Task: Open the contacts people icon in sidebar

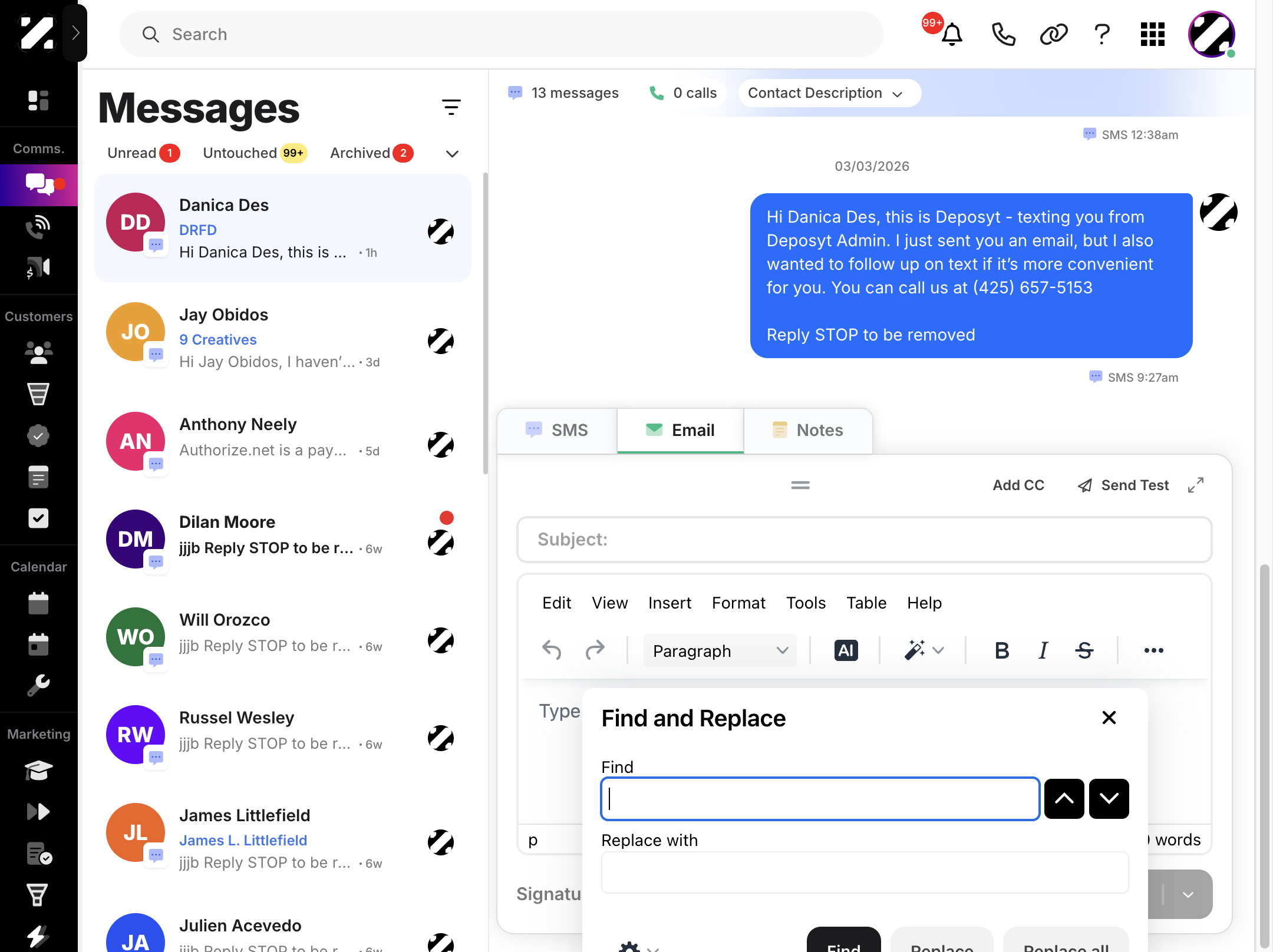Action: 38,352
